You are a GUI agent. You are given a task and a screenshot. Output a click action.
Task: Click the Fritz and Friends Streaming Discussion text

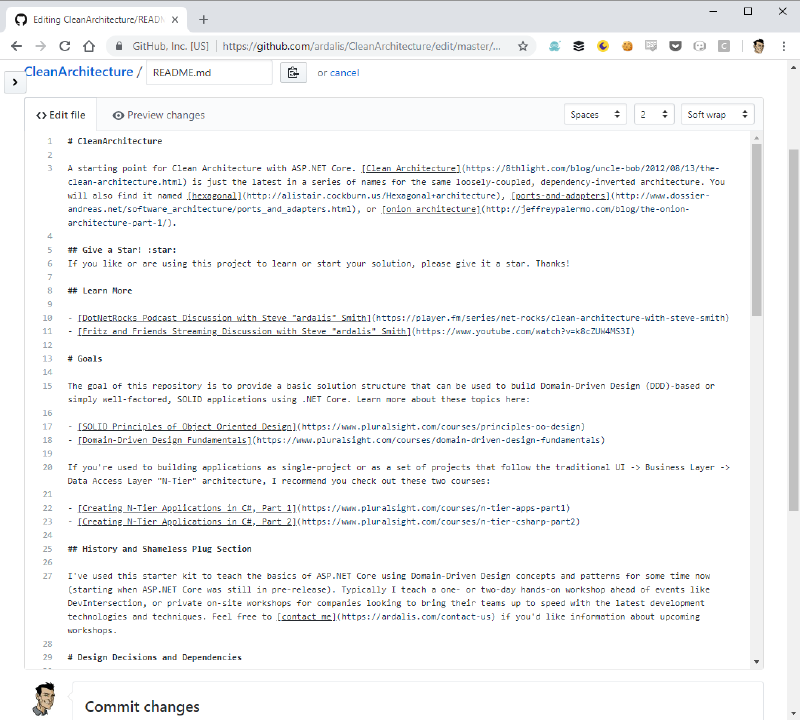(244, 332)
